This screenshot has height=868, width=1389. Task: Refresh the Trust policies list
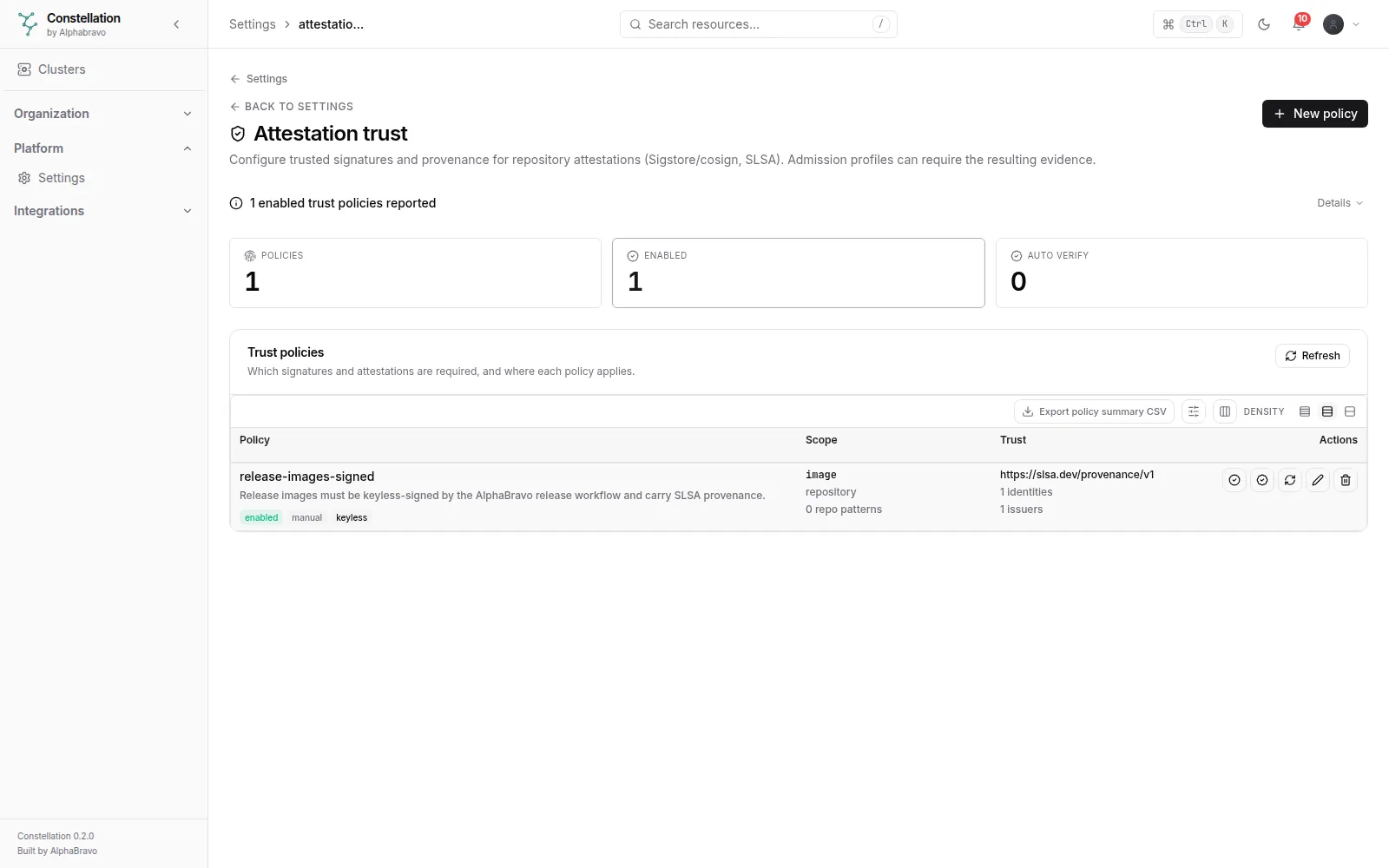[x=1313, y=356]
